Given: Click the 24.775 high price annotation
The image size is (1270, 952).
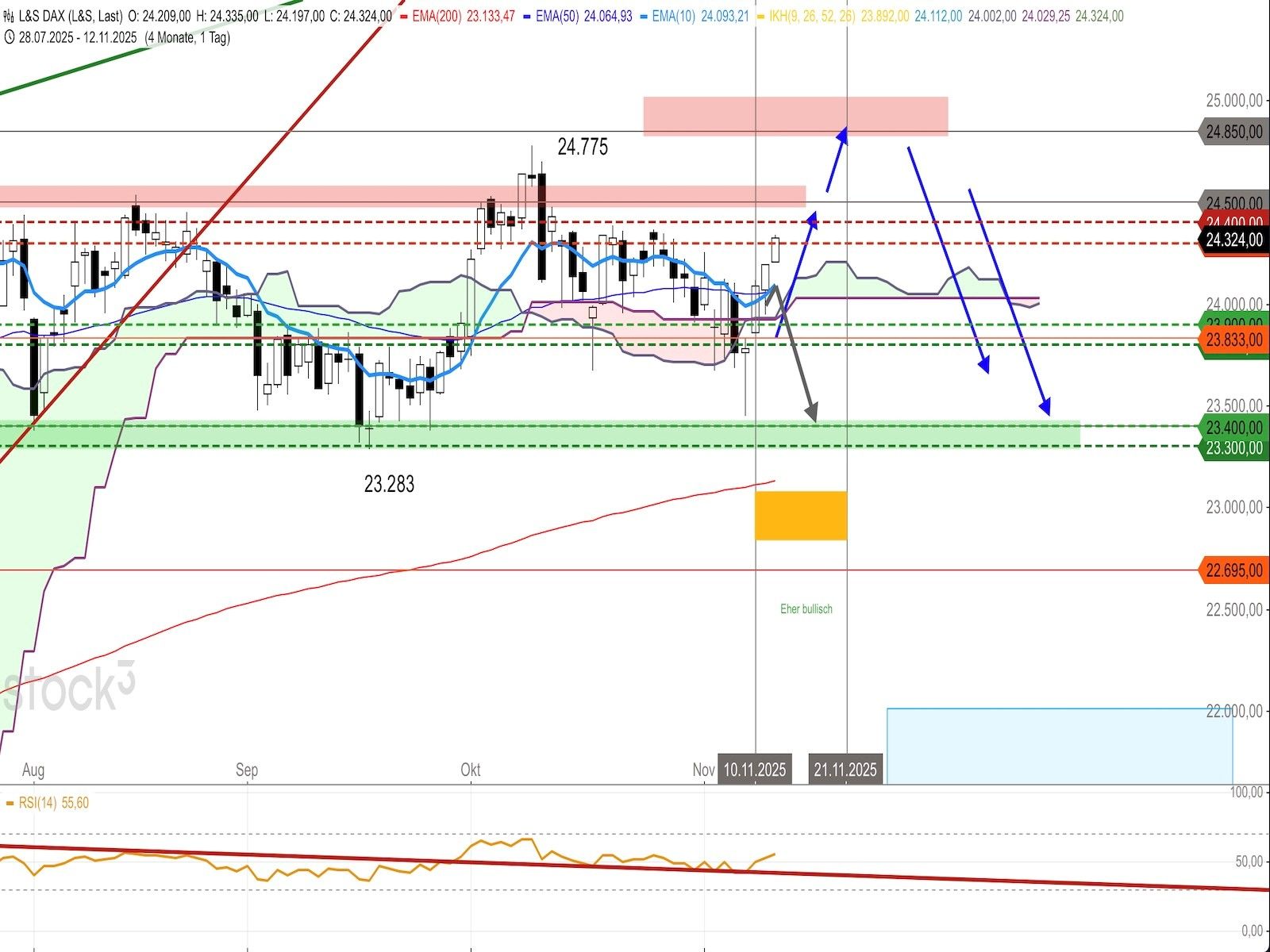Looking at the screenshot, I should click(583, 147).
